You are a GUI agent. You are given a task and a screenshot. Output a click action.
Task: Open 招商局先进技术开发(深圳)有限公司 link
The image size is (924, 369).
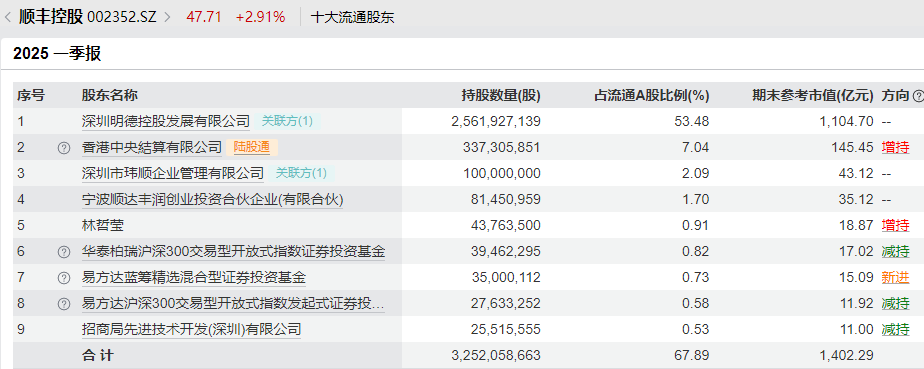pos(192,329)
